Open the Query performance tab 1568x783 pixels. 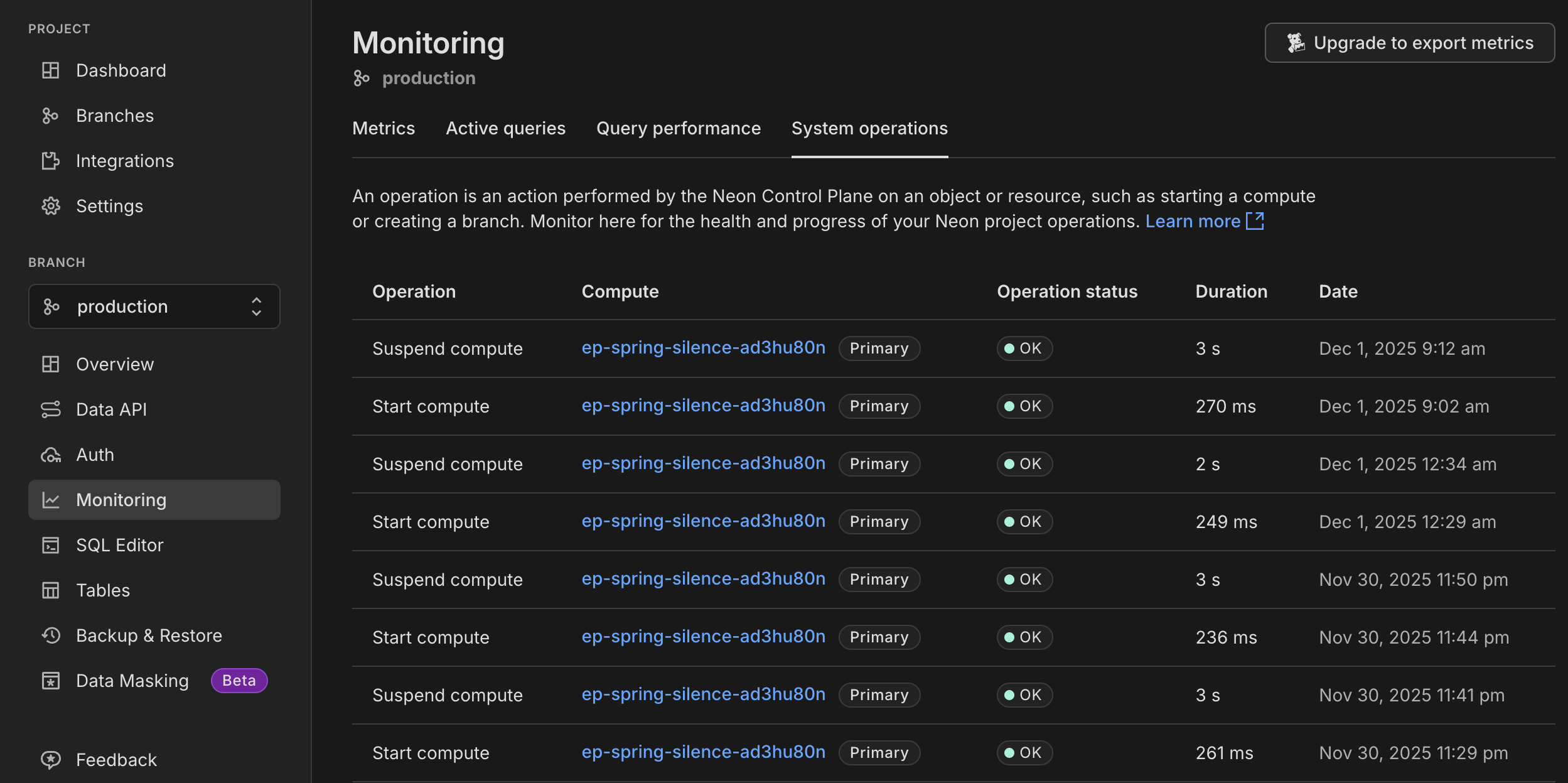pyautogui.click(x=678, y=128)
